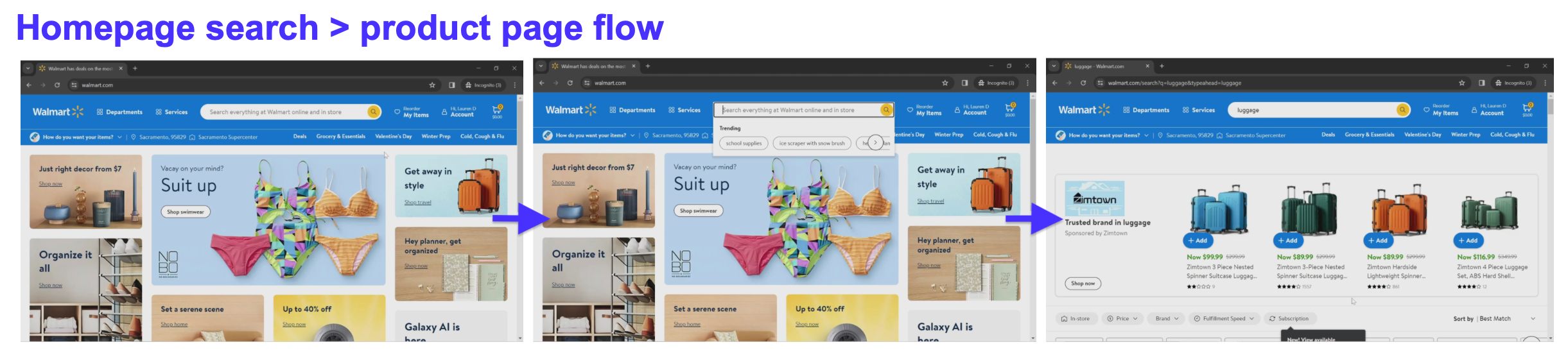This screenshot has width=1568, height=358.
Task: Open Services menu in right luggage window
Action: (x=1199, y=110)
